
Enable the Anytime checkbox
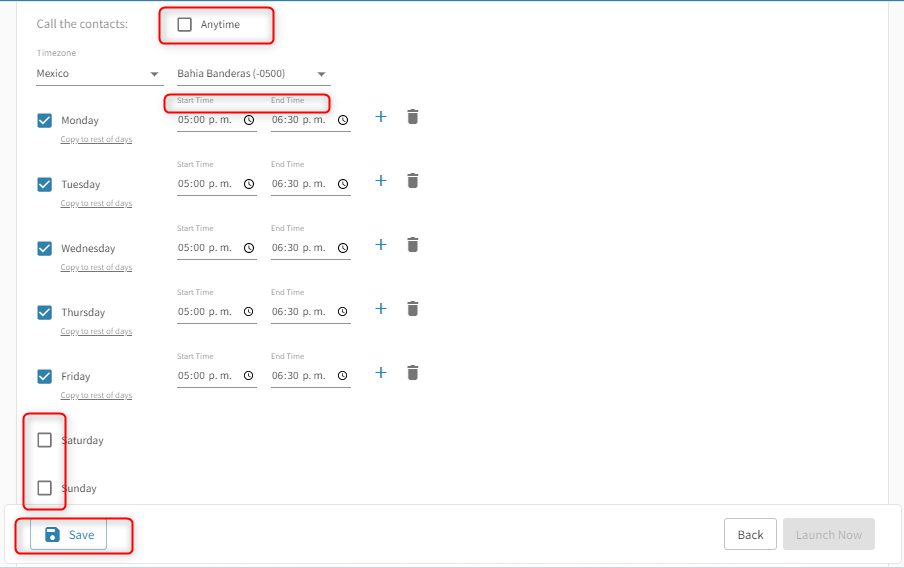pos(185,25)
